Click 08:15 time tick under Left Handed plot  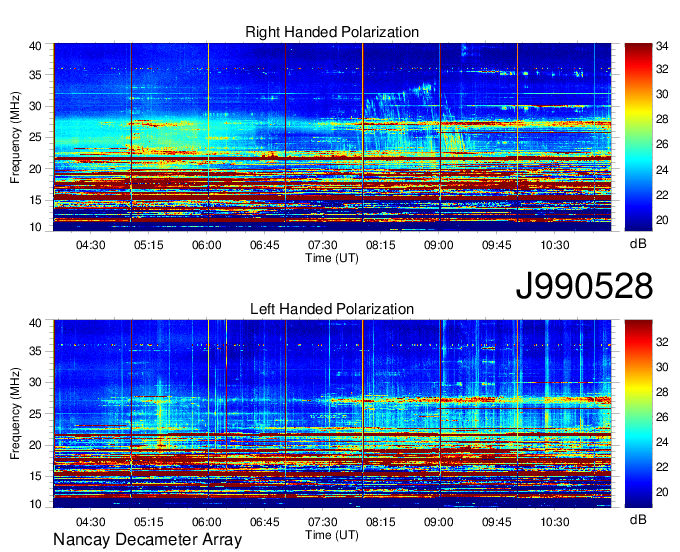pyautogui.click(x=381, y=522)
